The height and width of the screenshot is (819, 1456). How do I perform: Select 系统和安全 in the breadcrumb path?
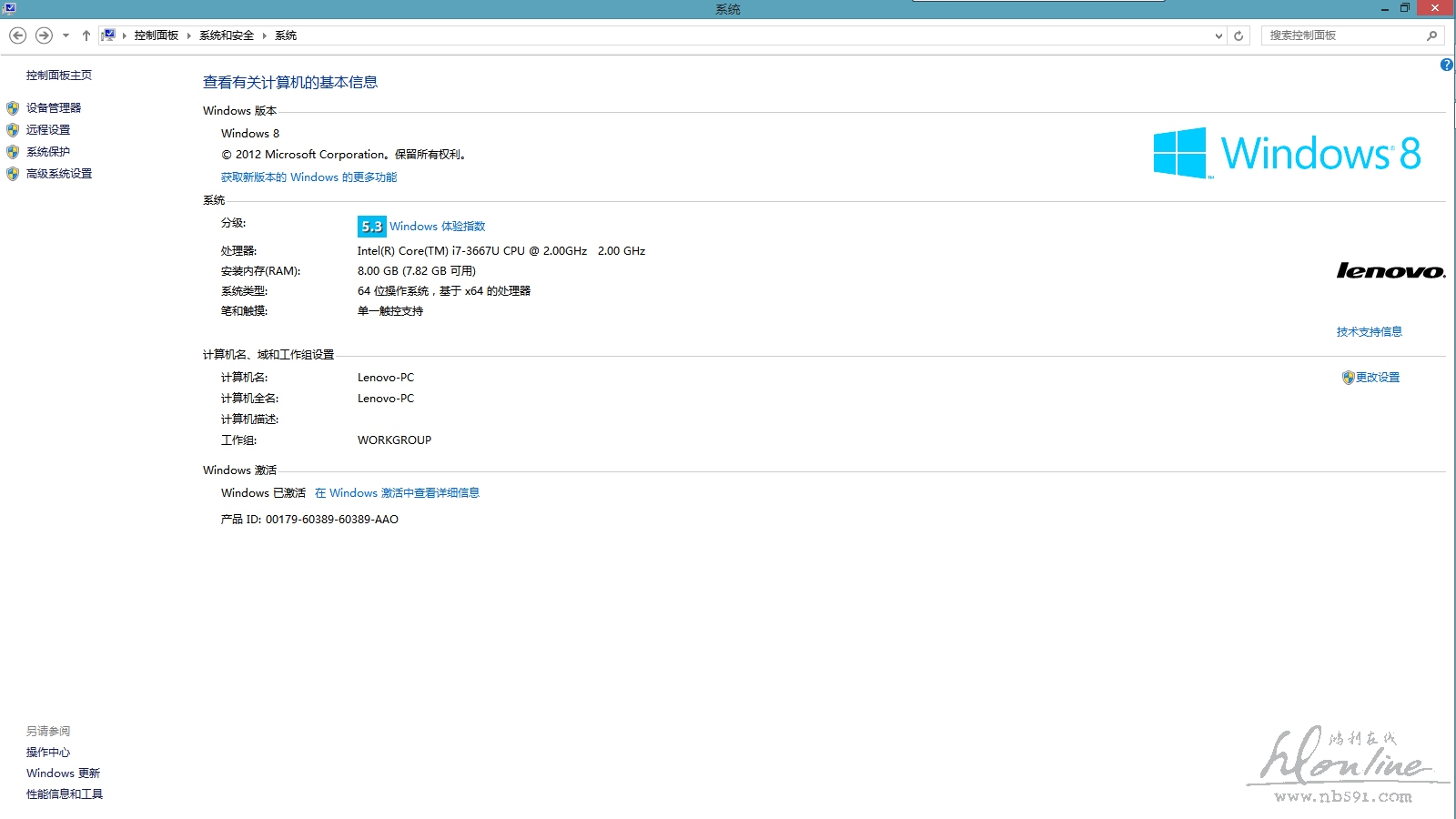227,35
